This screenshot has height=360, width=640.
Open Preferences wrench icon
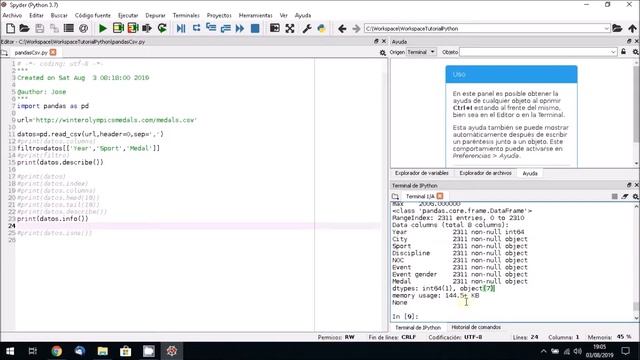pyautogui.click(x=307, y=28)
